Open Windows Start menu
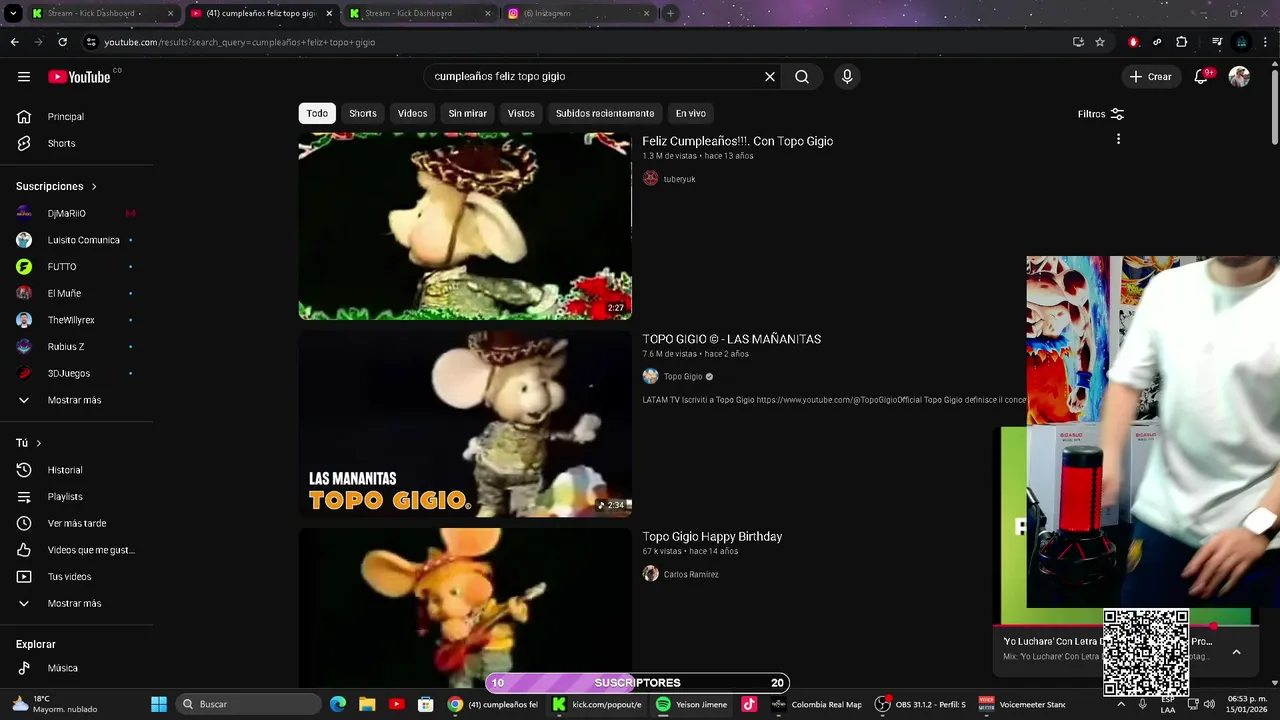Screen dimensions: 1280x720 159,704
